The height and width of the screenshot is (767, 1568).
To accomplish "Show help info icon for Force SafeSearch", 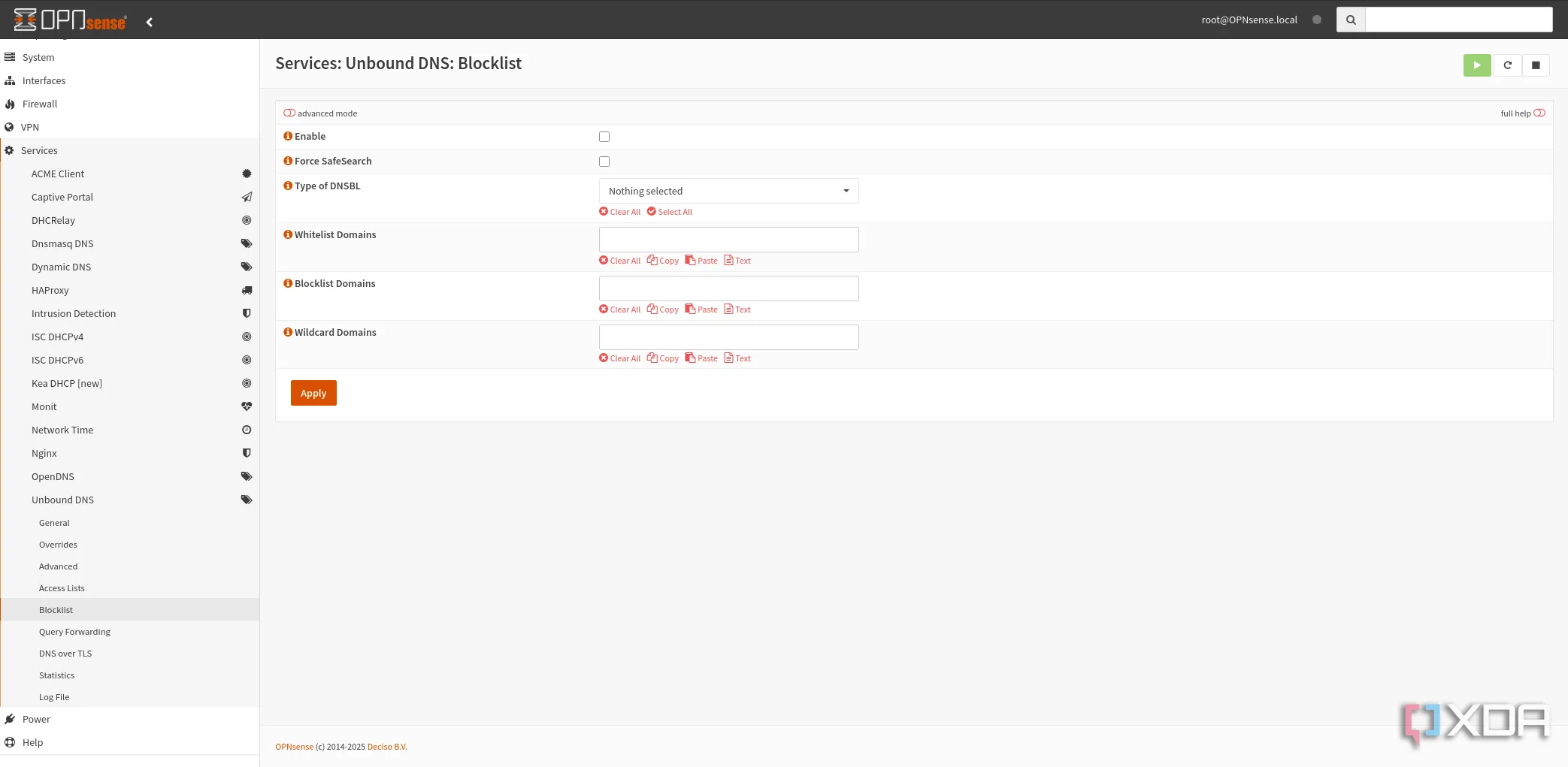I will (x=288, y=161).
